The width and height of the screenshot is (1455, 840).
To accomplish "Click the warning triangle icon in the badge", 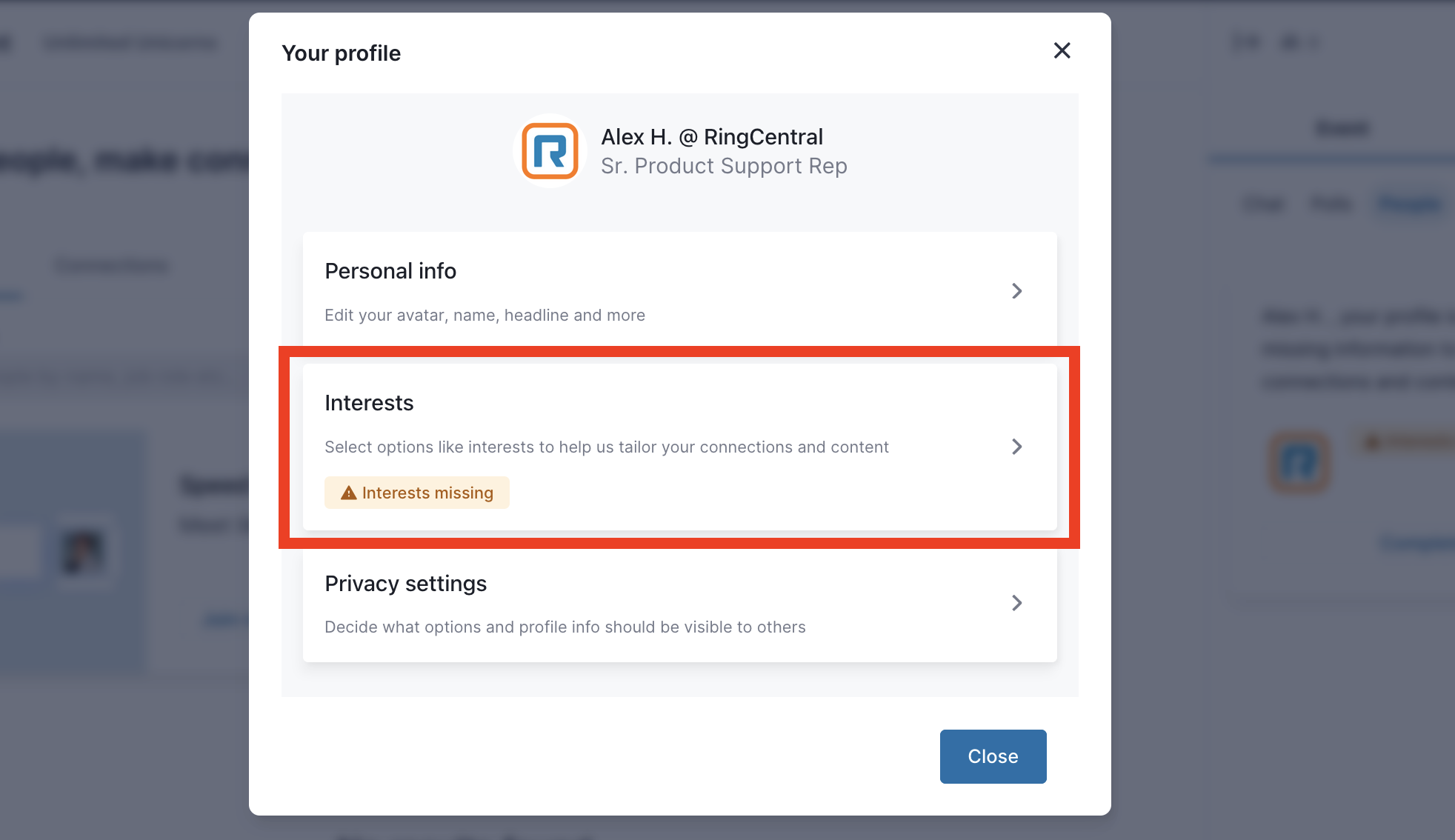I will pyautogui.click(x=348, y=493).
